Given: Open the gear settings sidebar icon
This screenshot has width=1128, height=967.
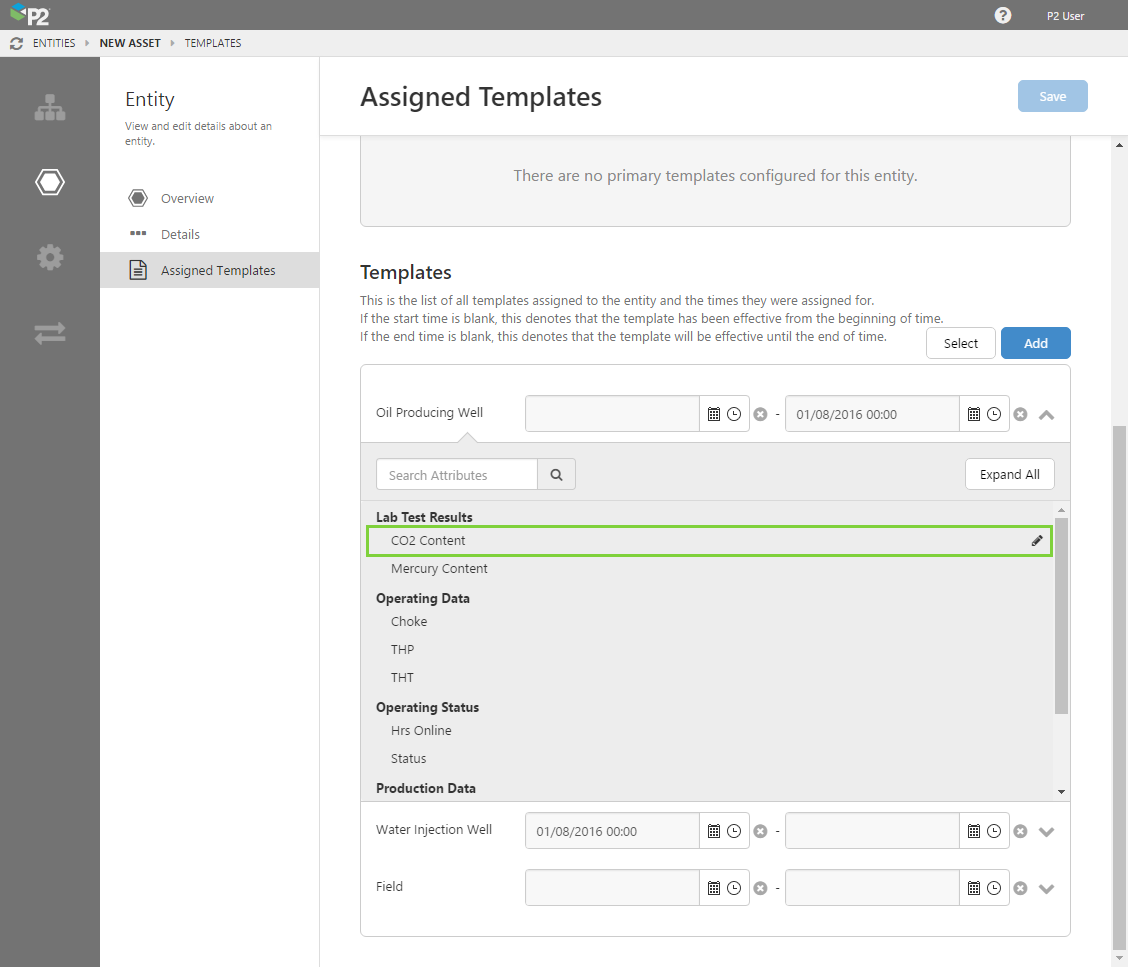Looking at the screenshot, I should coord(50,258).
